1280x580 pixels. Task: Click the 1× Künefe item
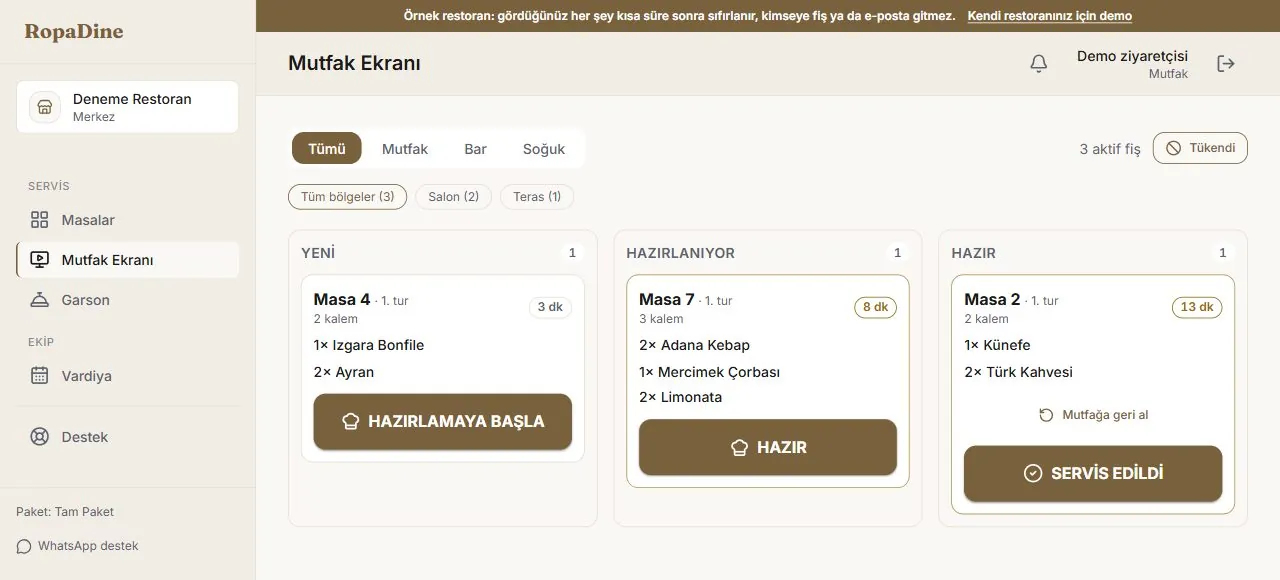pos(997,345)
